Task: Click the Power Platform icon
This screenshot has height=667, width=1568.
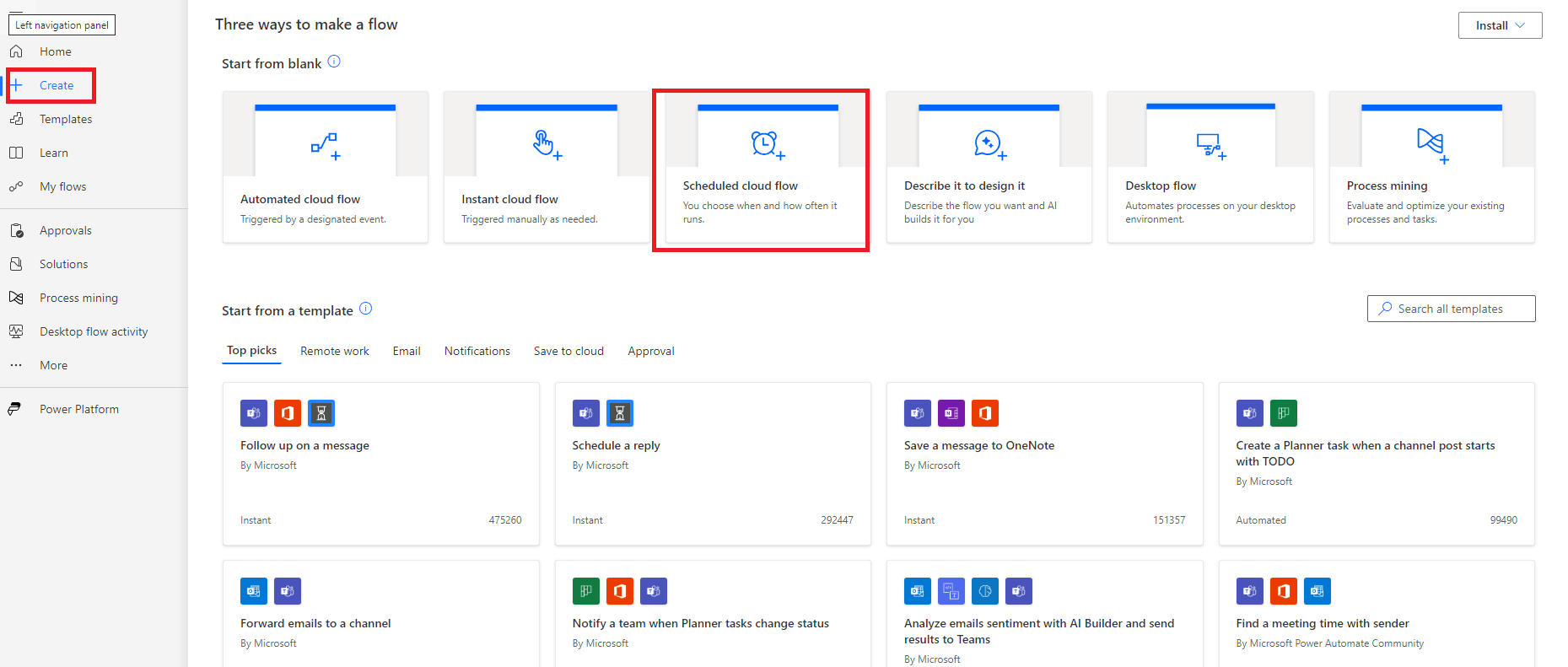Action: pos(15,409)
